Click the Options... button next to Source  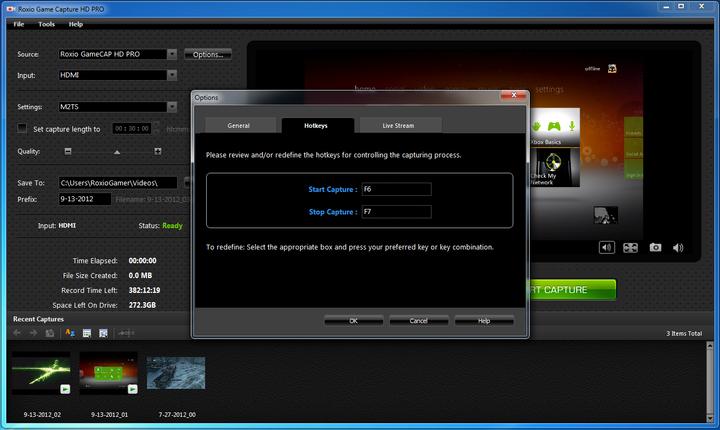208,54
